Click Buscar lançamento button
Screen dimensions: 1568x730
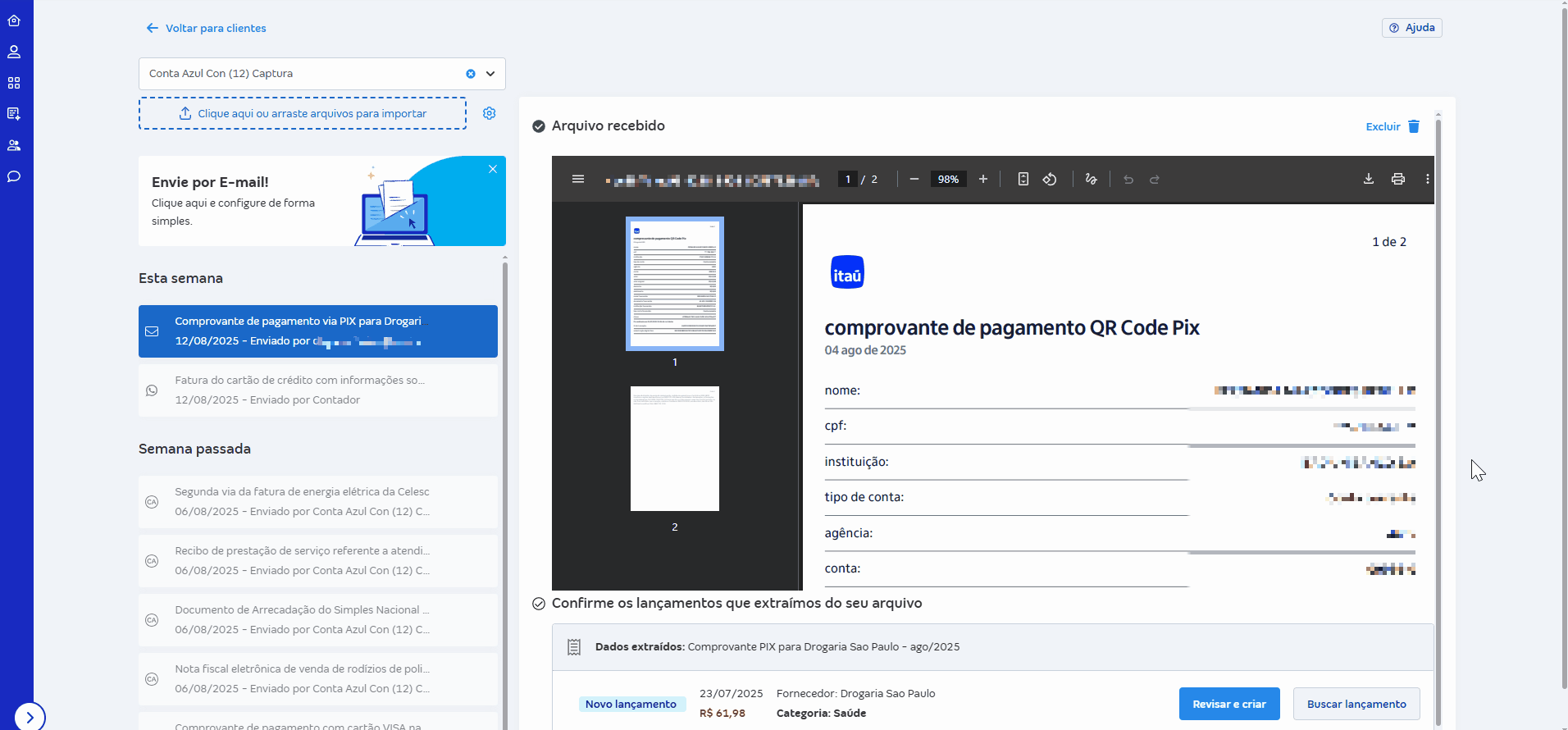click(x=1356, y=704)
